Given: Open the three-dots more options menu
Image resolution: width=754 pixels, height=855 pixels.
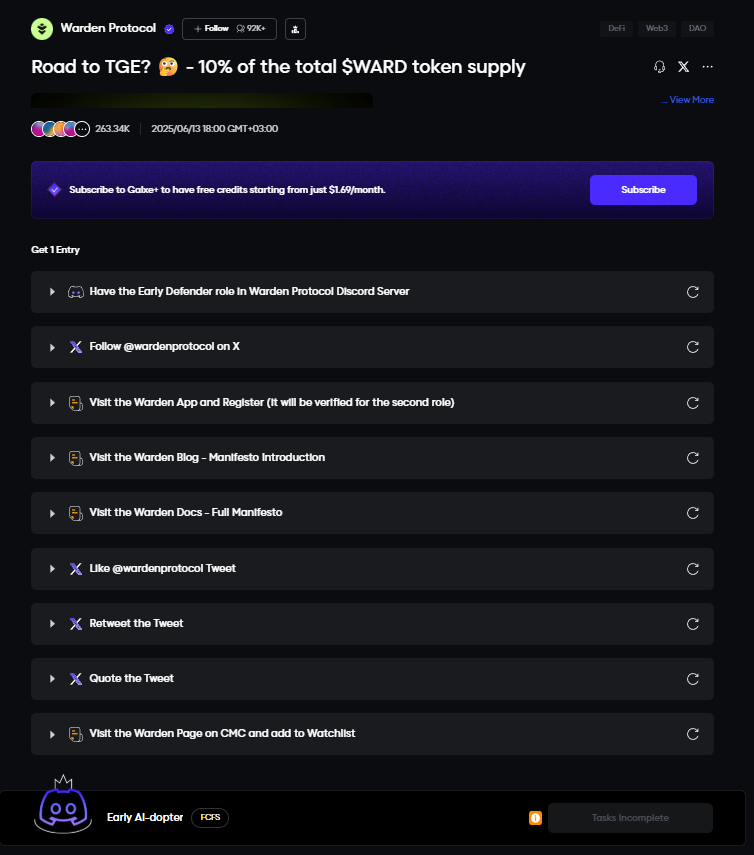Looking at the screenshot, I should (708, 67).
